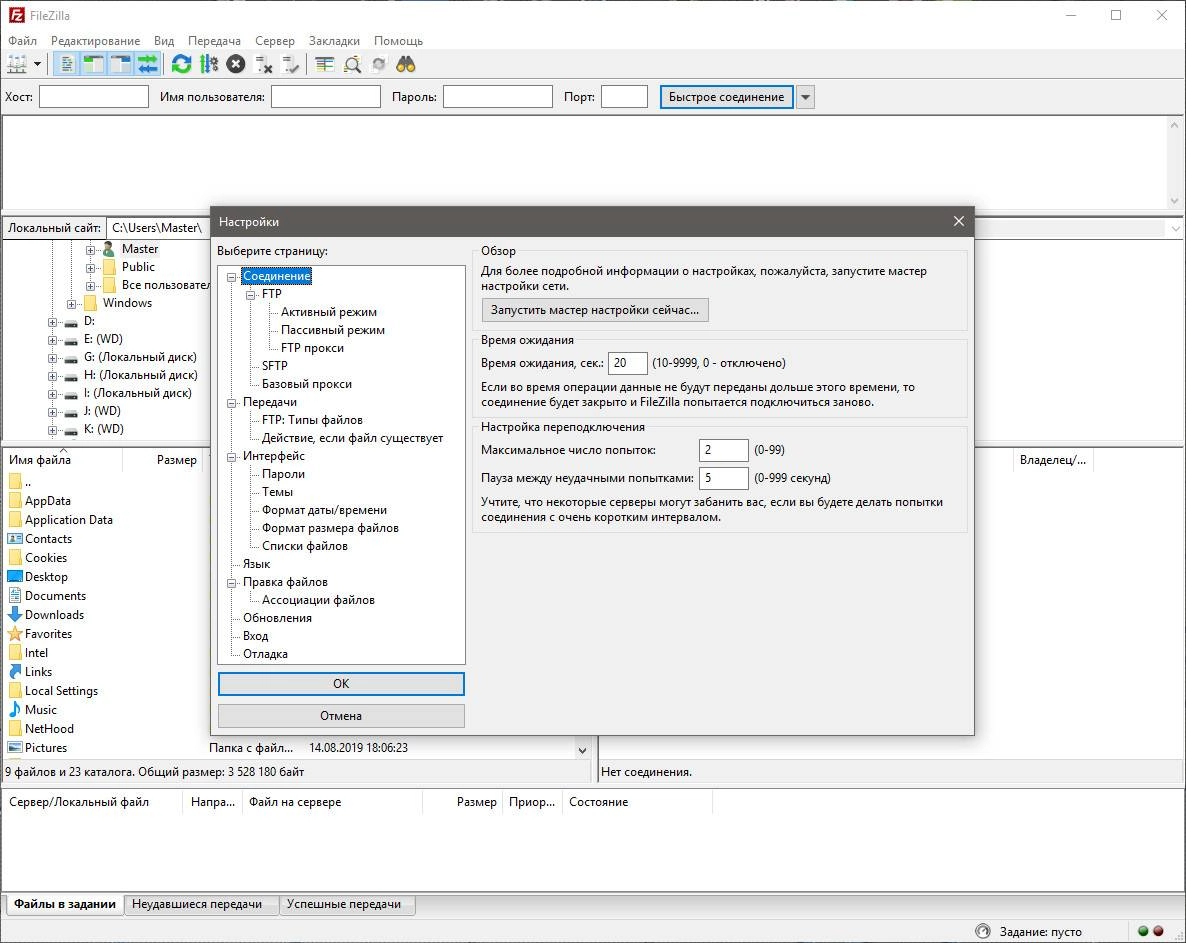Viewport: 1186px width, 943px height.
Task: Click the Пароль input field
Action: coord(498,97)
